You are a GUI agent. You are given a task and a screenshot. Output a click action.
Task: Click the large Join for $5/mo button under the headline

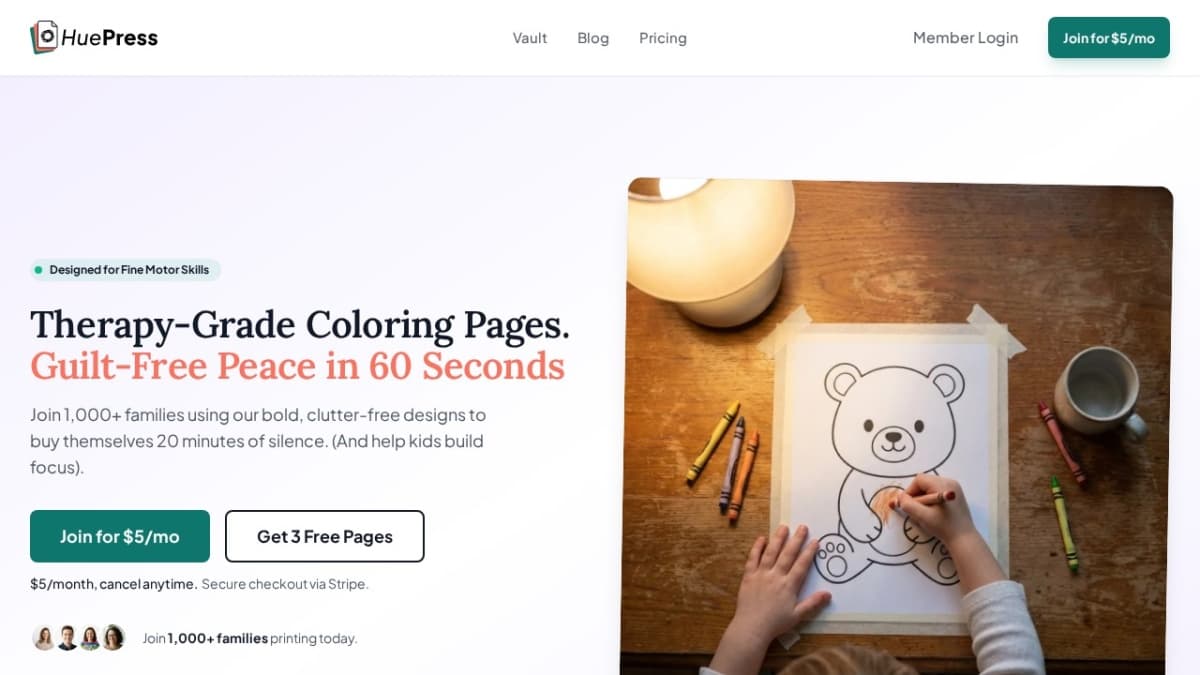(120, 536)
